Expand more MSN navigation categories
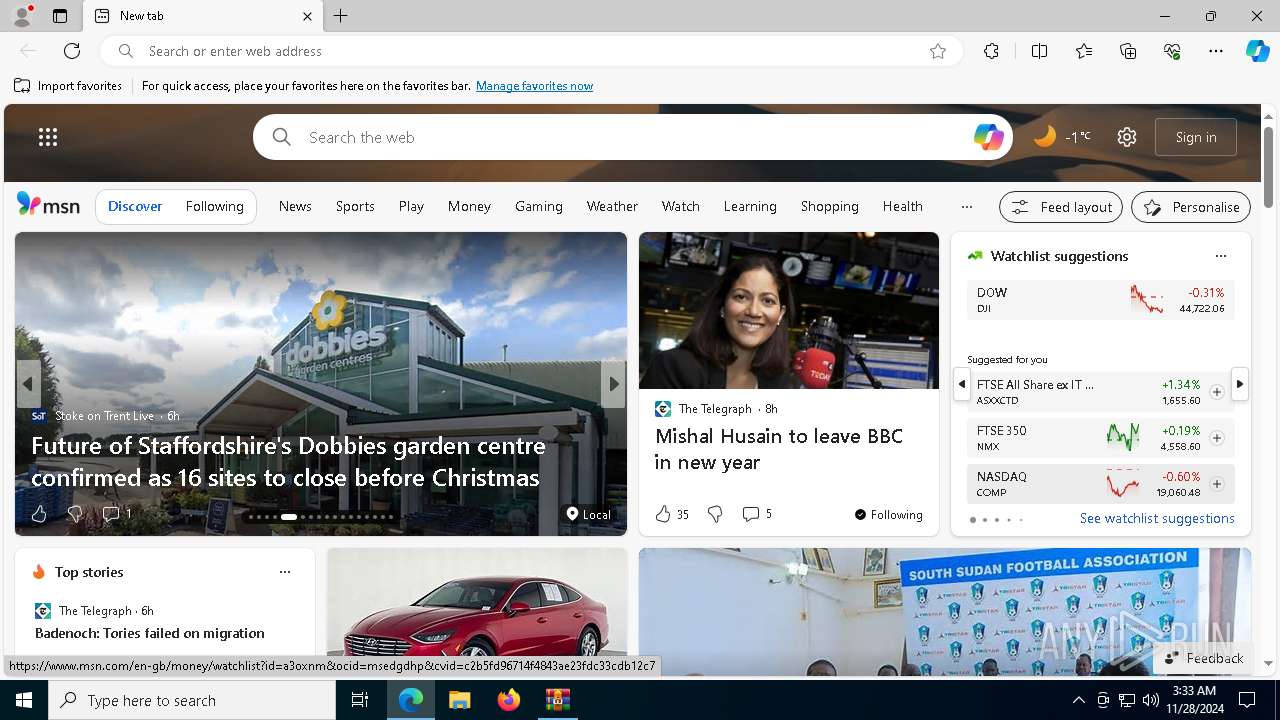The image size is (1280, 720). (966, 207)
